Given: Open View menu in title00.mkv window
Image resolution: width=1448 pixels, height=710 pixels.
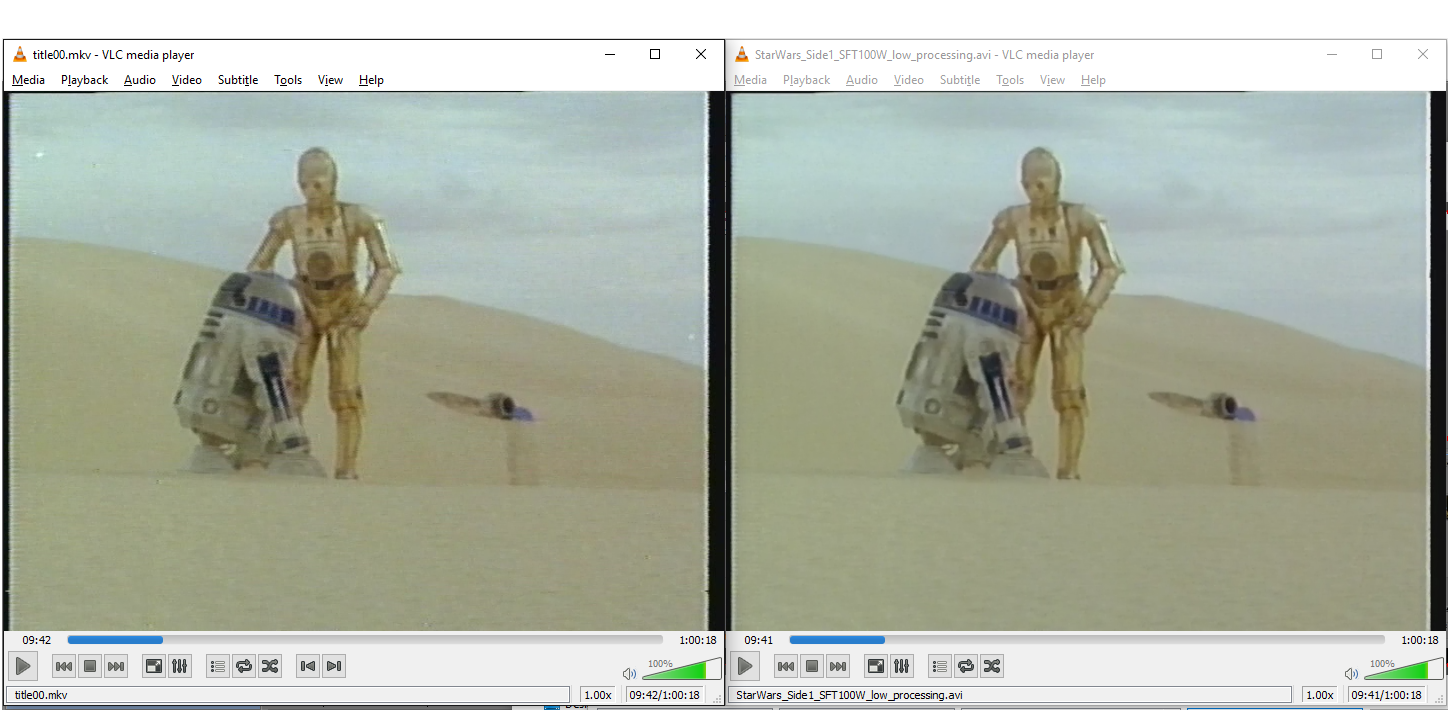Looking at the screenshot, I should (330, 80).
